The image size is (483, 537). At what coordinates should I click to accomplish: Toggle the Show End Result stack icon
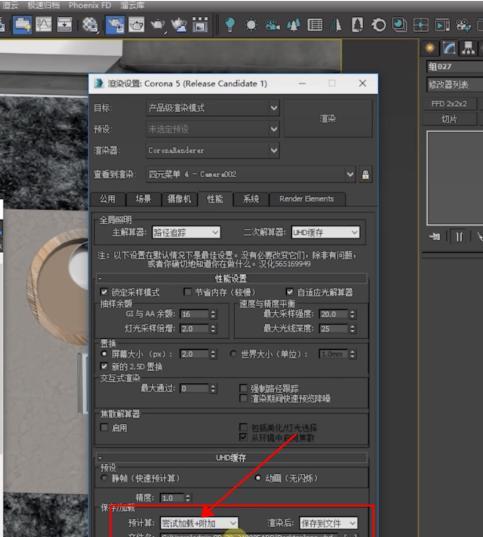(x=459, y=236)
